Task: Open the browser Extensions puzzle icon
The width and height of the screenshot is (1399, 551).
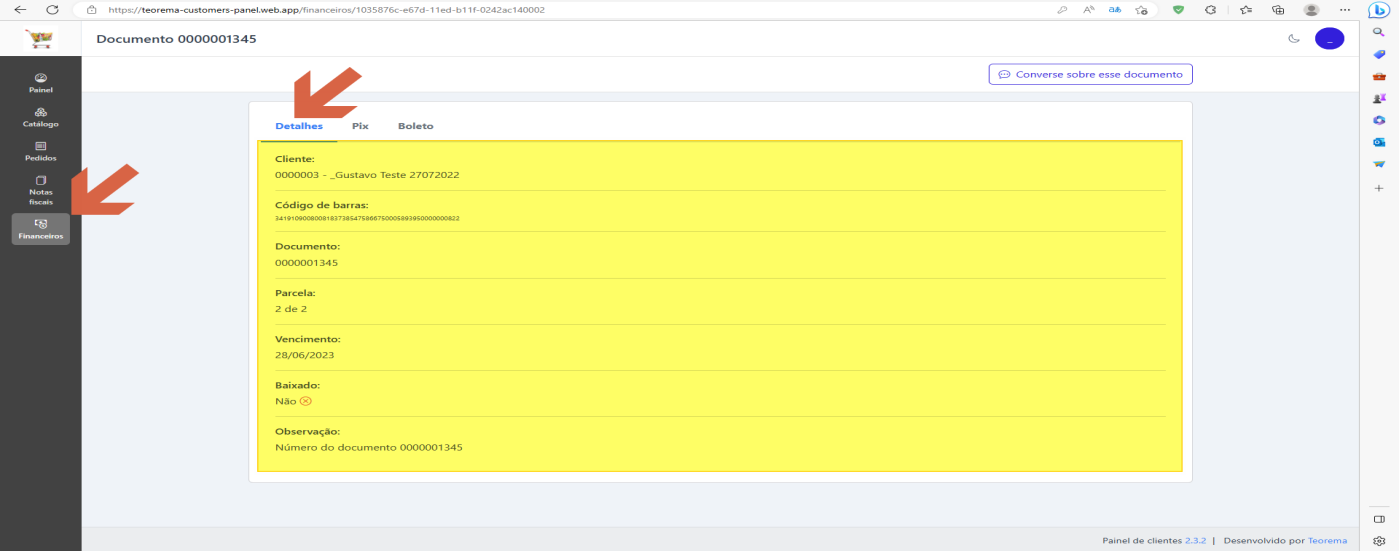Action: [x=1211, y=9]
